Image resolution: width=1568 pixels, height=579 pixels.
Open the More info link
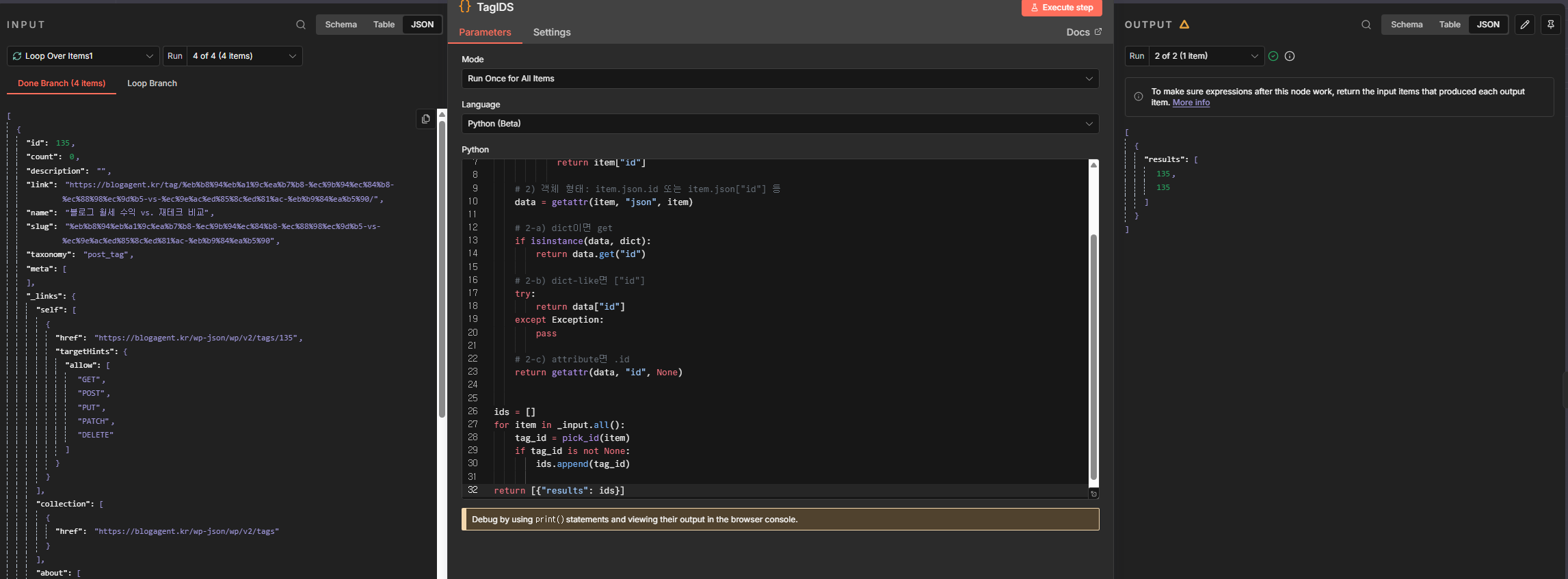point(1191,103)
